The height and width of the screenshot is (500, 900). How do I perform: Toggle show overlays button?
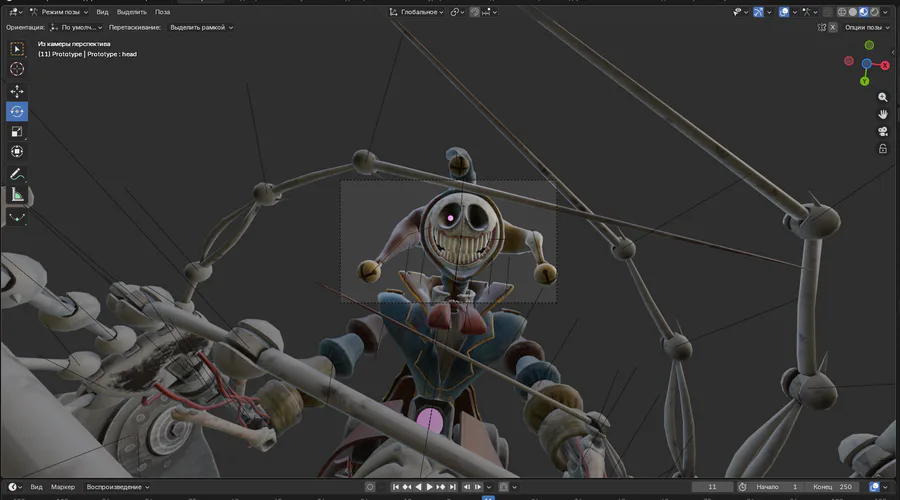coord(783,11)
